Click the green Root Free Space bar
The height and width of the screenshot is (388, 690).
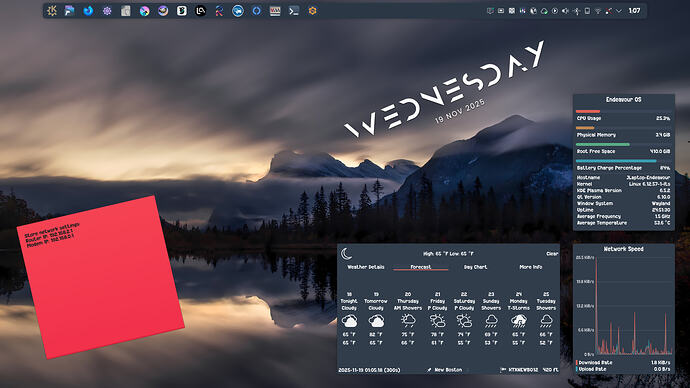click(x=603, y=144)
